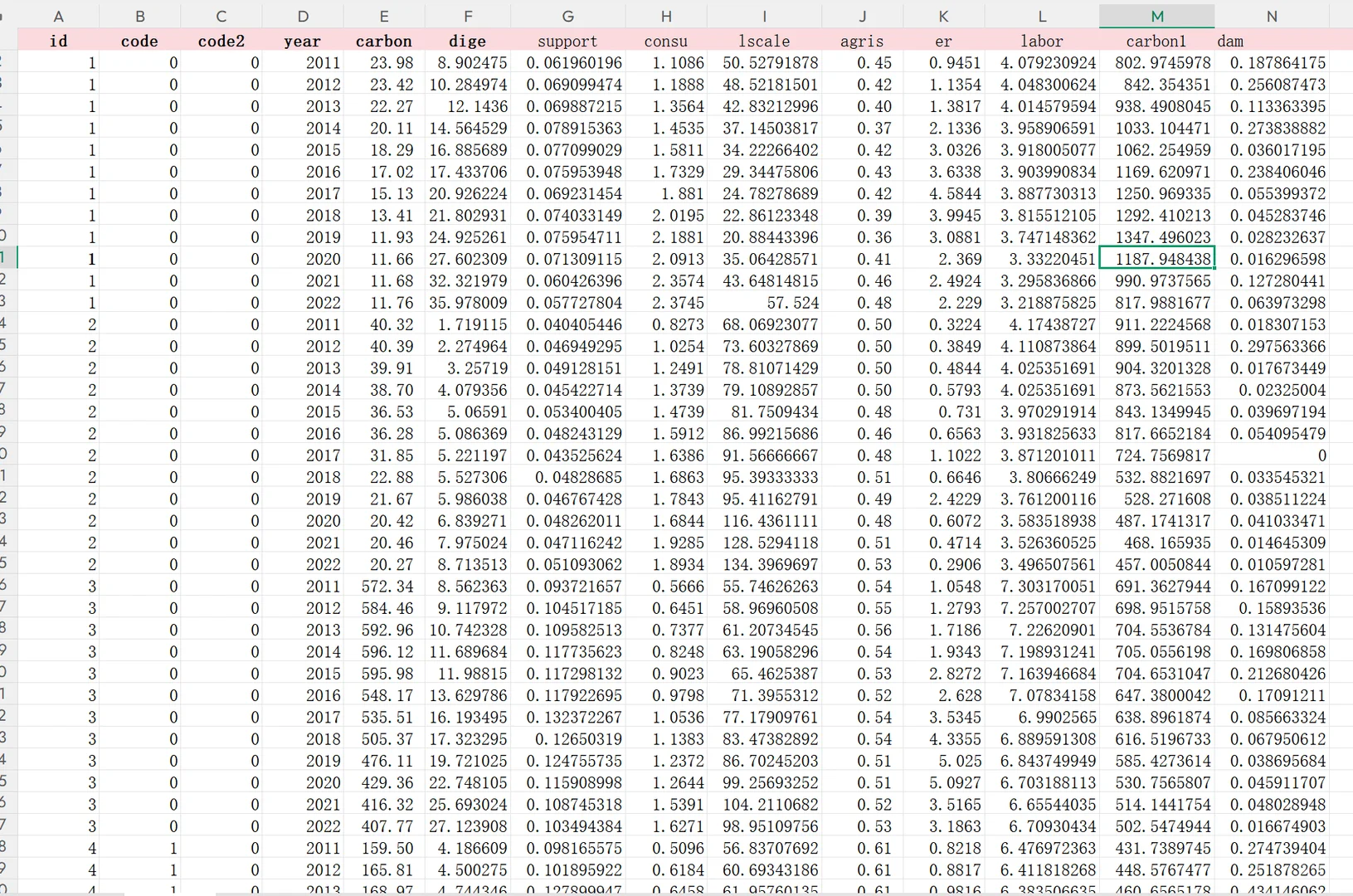The width and height of the screenshot is (1353, 896).
Task: Click the 'id' header label cell
Action: pos(58,40)
